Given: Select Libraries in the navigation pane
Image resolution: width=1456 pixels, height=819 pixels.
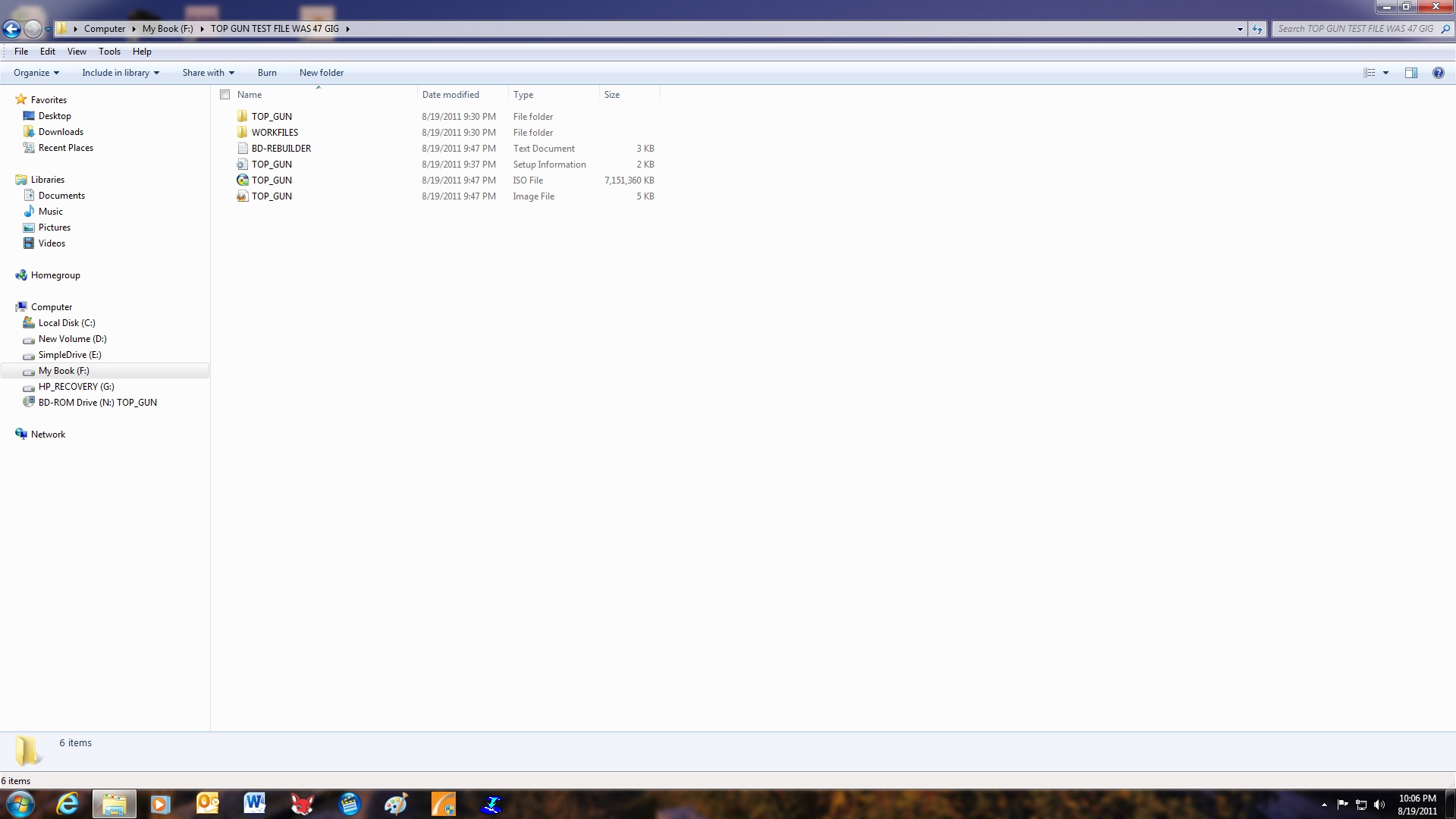Looking at the screenshot, I should [48, 180].
